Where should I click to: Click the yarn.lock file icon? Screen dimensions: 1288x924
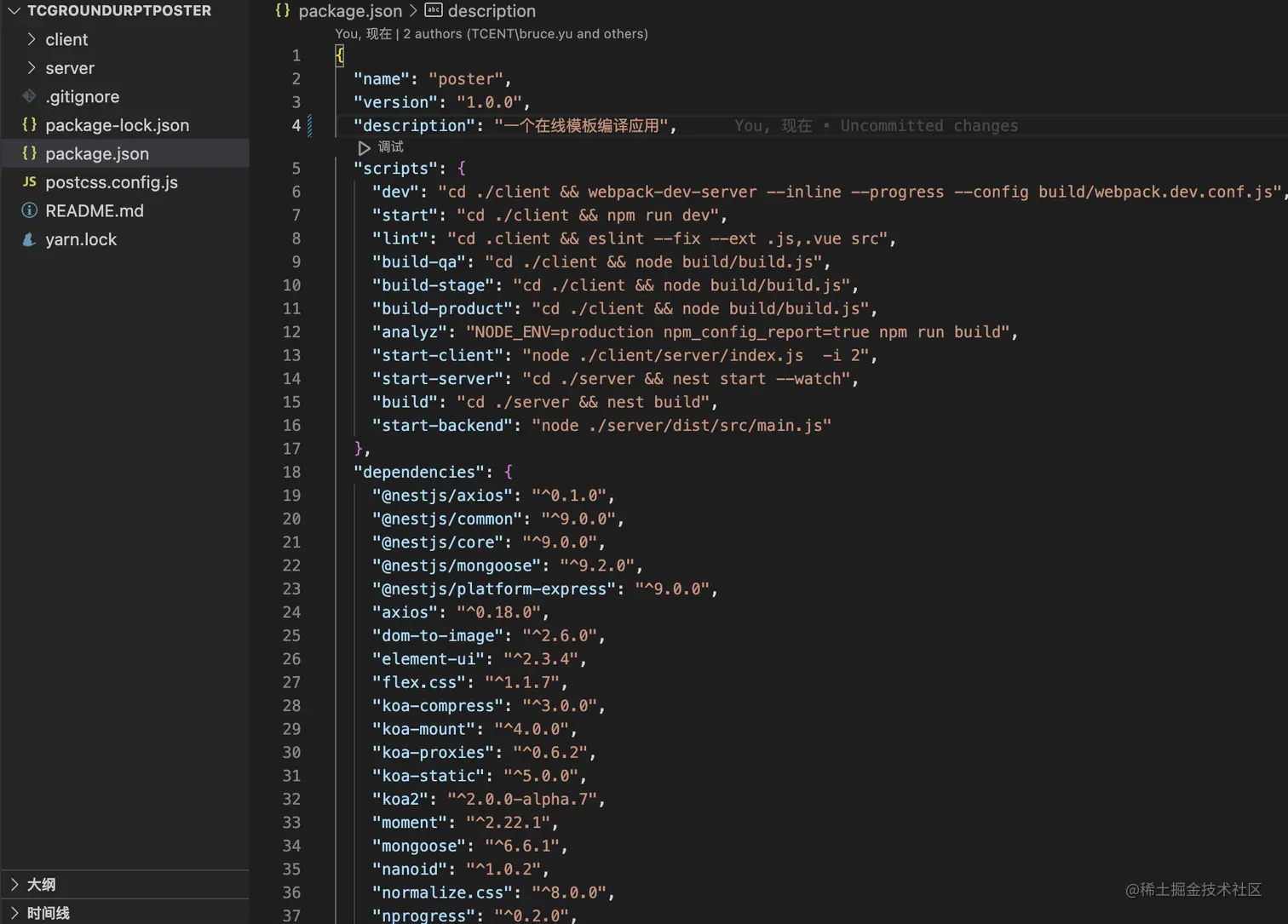29,239
